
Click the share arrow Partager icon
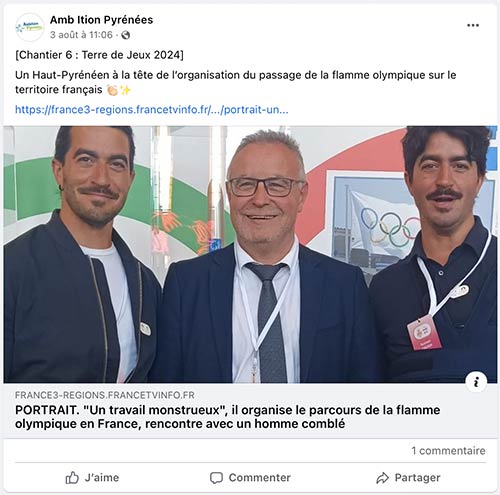382,478
